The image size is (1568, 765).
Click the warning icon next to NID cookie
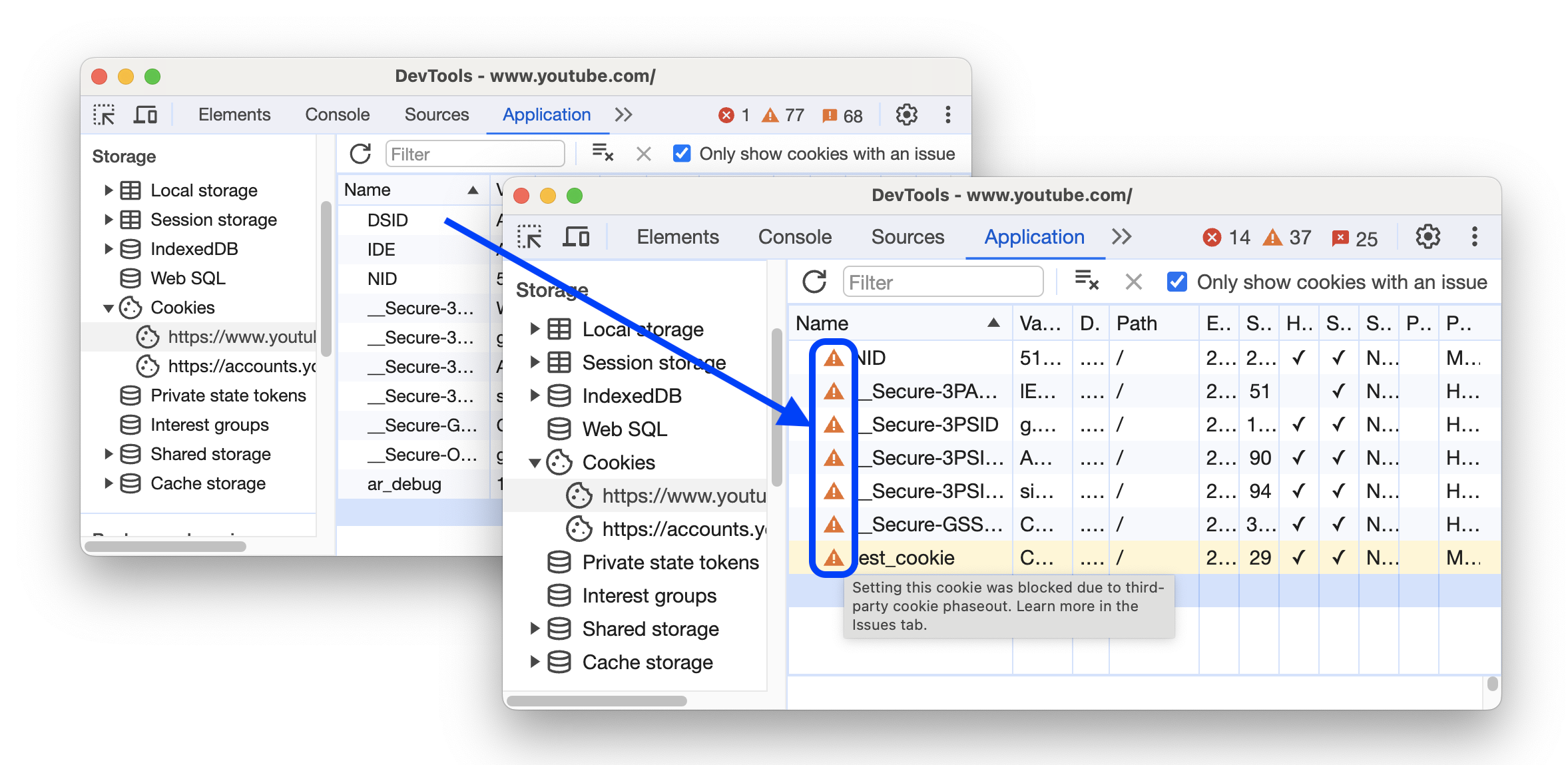(831, 359)
